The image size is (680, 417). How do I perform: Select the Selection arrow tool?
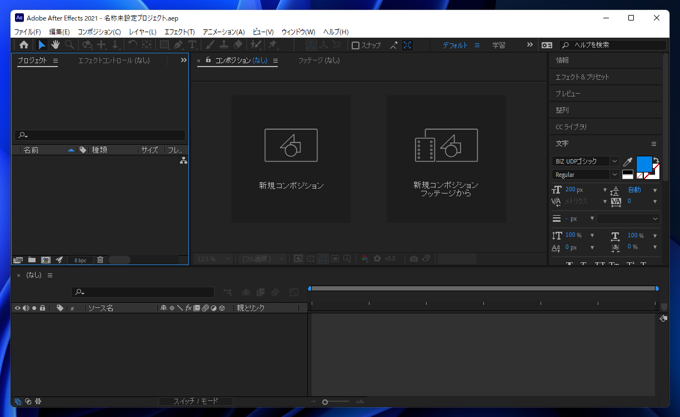point(42,45)
